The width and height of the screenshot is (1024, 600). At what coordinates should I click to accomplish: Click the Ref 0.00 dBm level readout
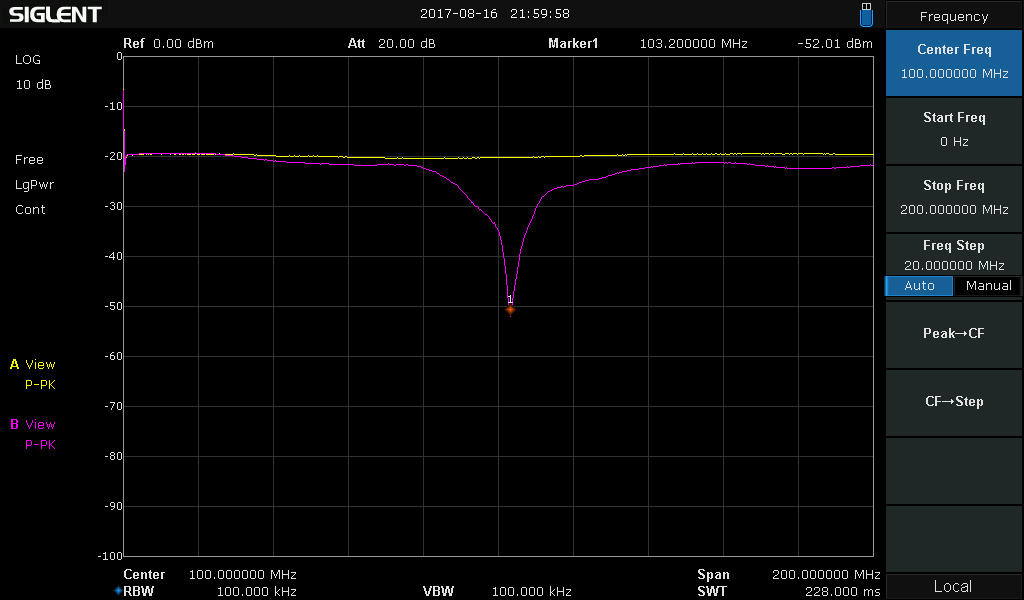(168, 44)
